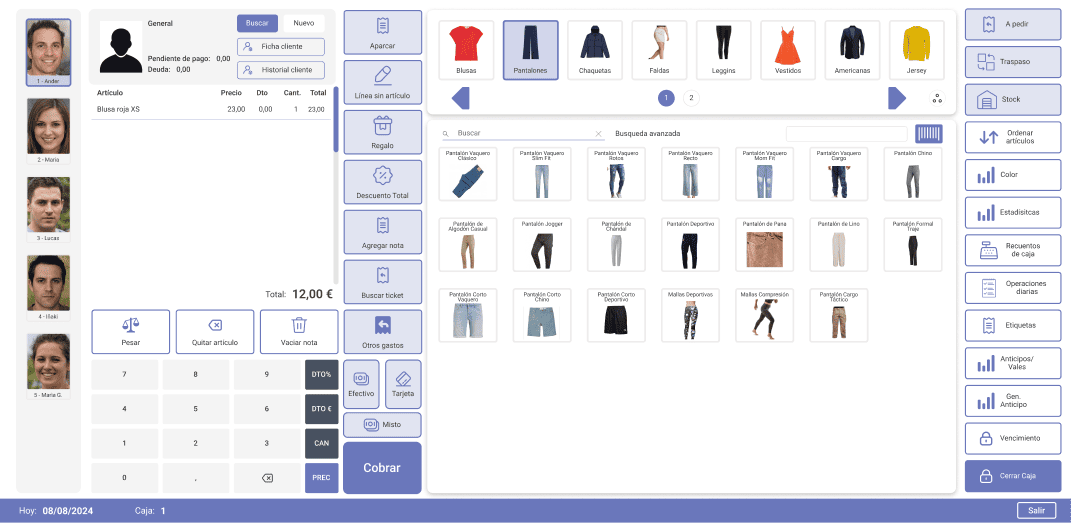
Task: Click Ordenar artículos
Action: [1013, 137]
